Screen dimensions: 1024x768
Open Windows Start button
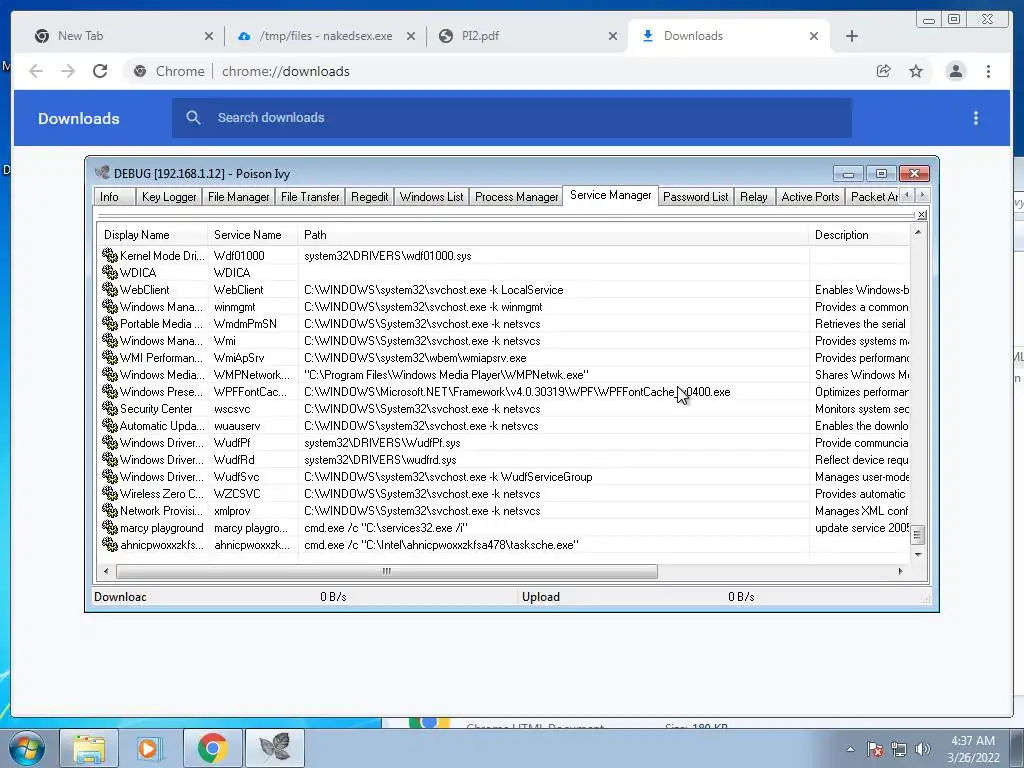click(26, 748)
